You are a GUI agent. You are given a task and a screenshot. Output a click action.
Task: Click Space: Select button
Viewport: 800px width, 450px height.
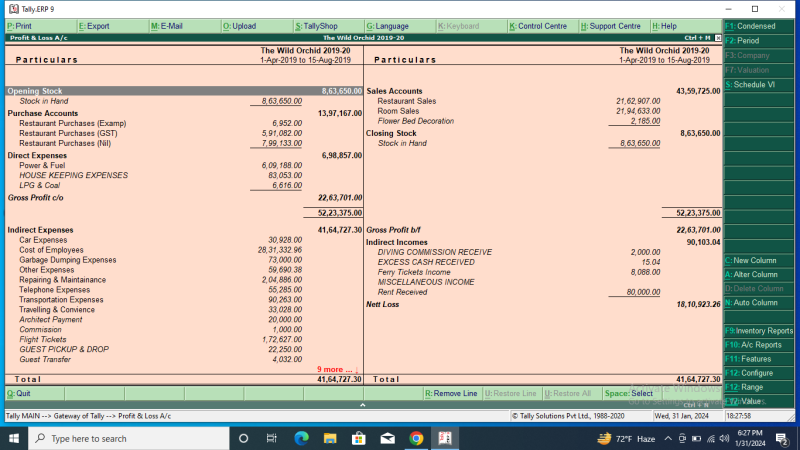(x=632, y=393)
